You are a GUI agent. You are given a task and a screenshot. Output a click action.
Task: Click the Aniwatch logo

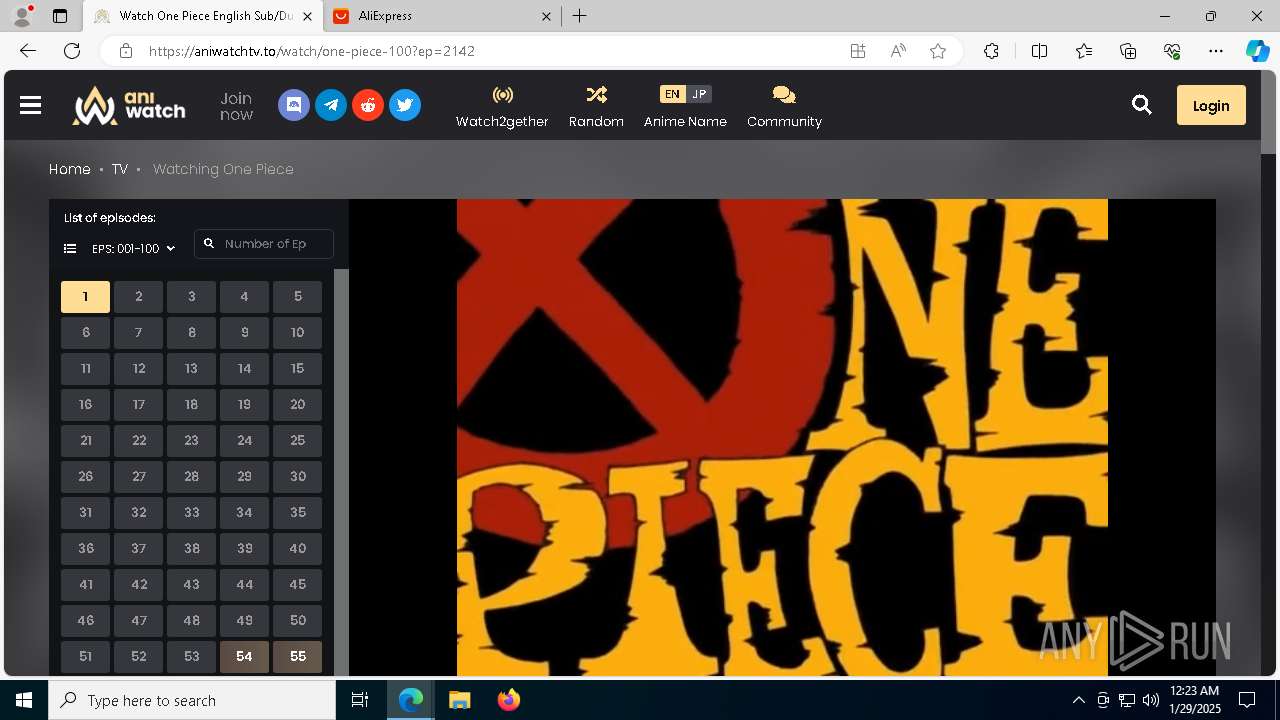coord(129,105)
